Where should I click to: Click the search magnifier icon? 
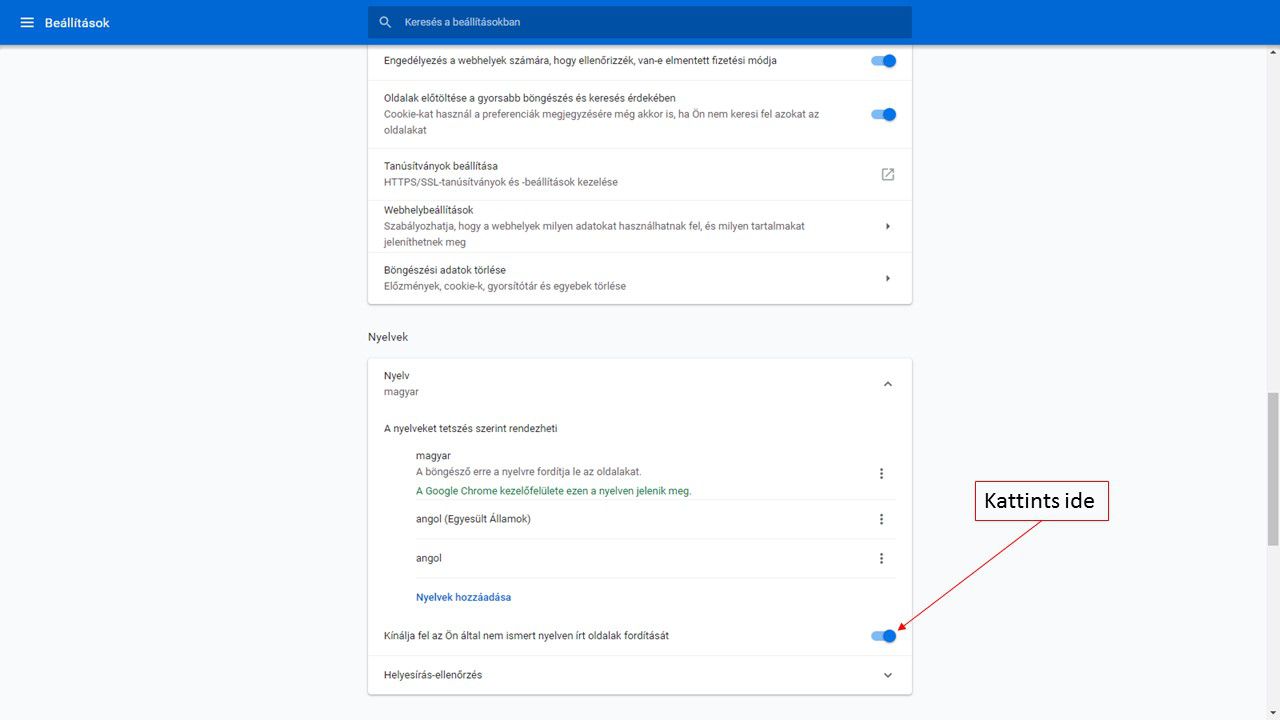(x=386, y=22)
